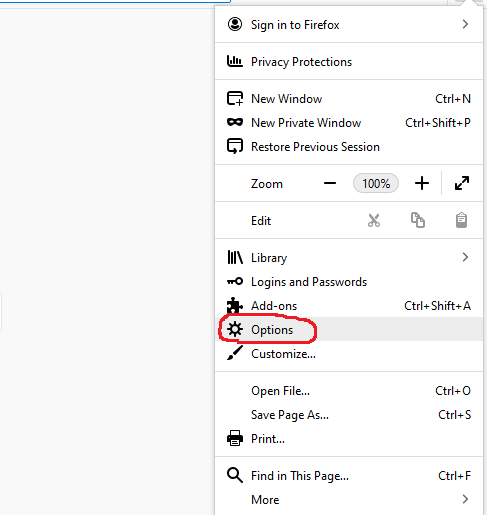Viewport: 487px width, 515px height.
Task: Click the Cut scissors icon
Action: 374,220
